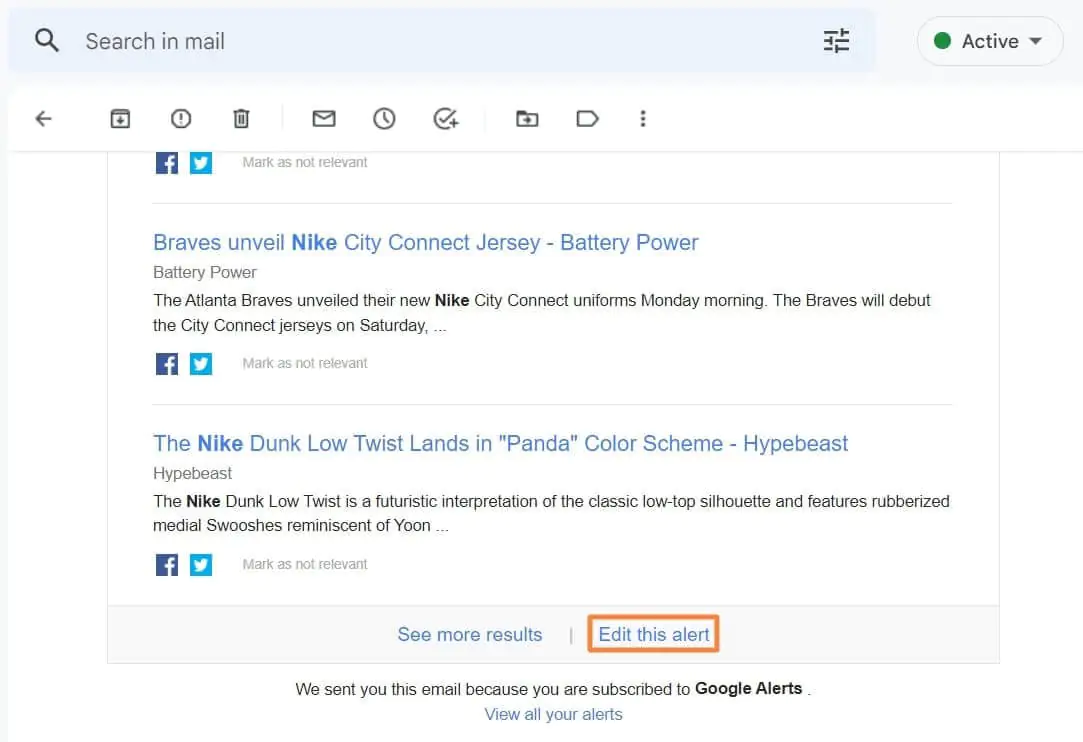The width and height of the screenshot is (1083, 742).
Task: Report this email as spam
Action: pyautogui.click(x=181, y=119)
